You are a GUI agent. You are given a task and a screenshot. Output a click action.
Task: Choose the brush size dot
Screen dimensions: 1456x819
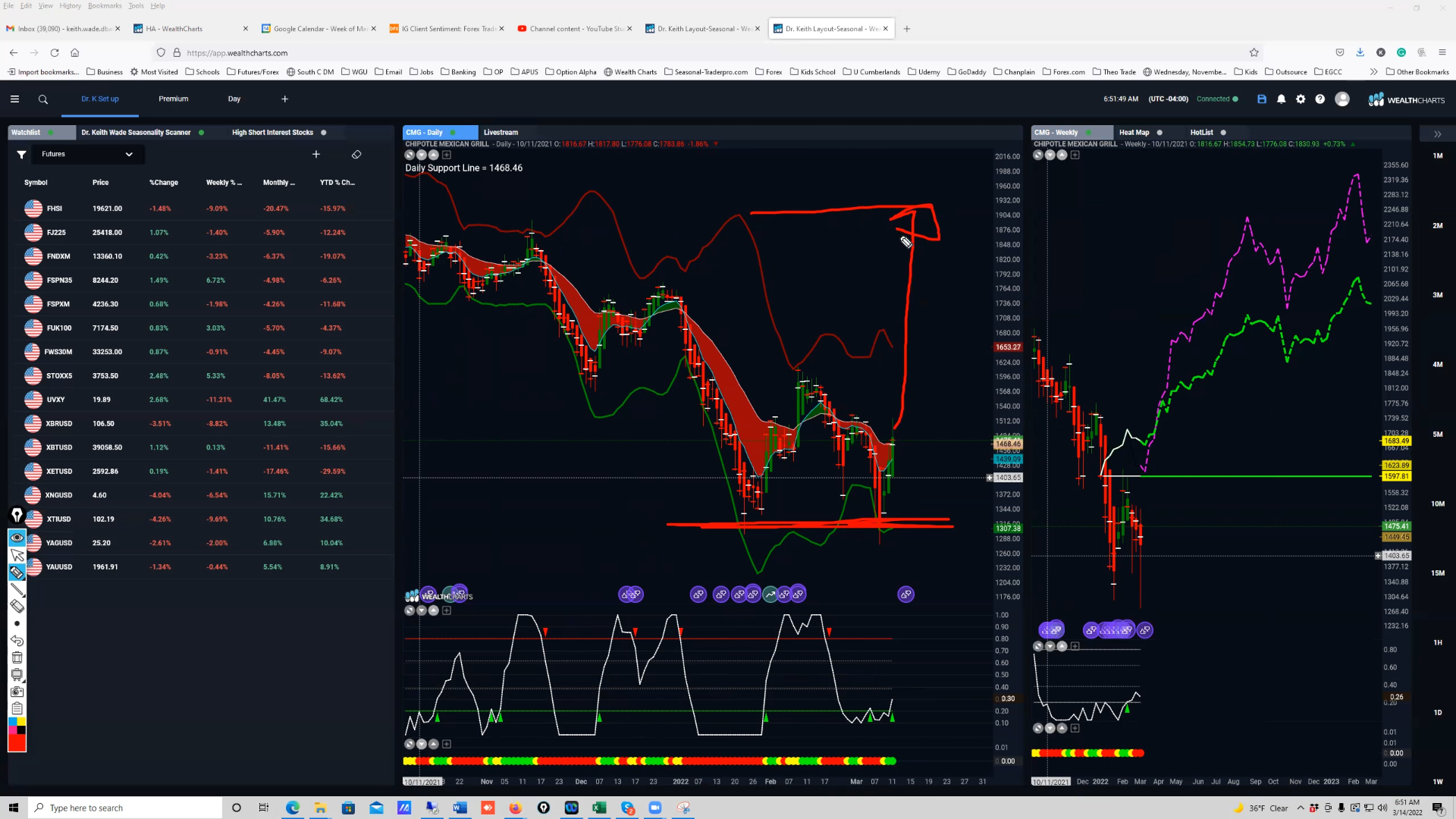[17, 623]
